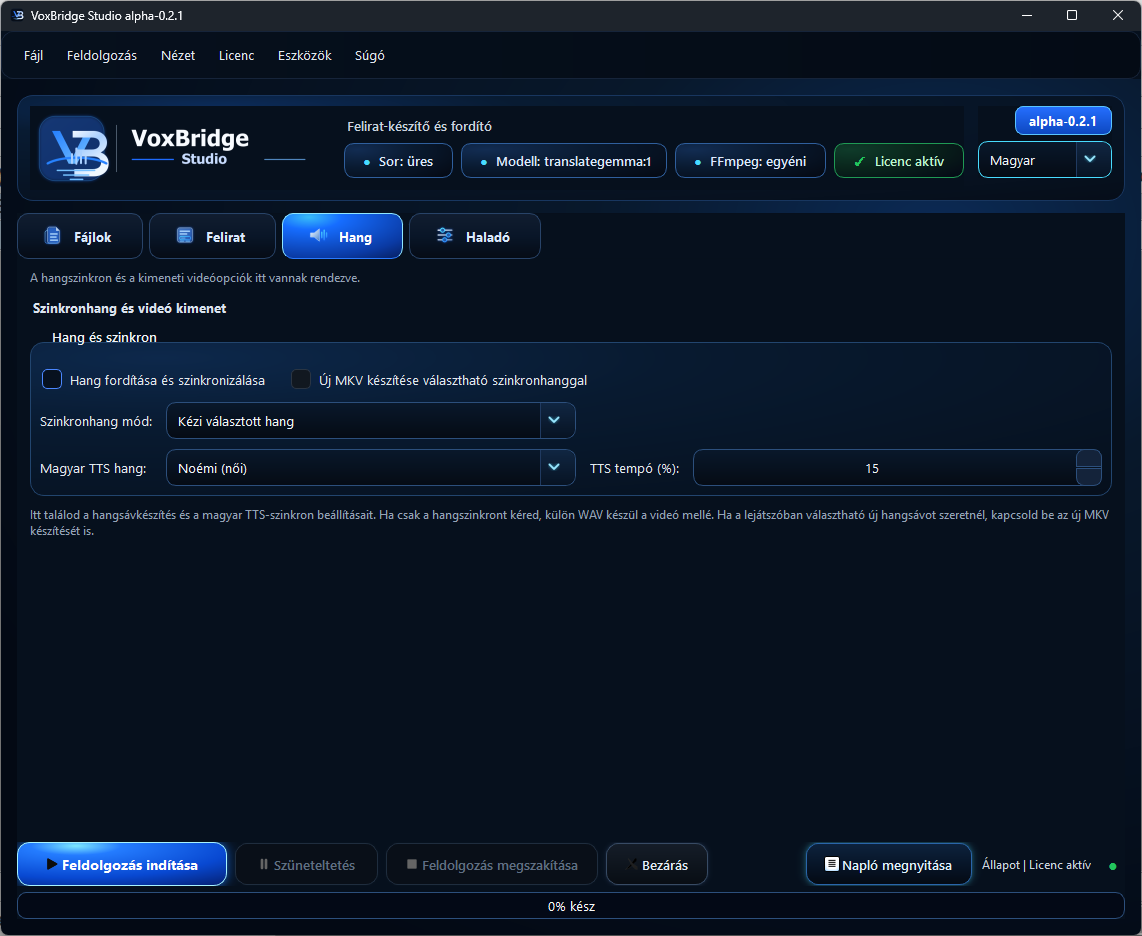Image resolution: width=1142 pixels, height=936 pixels.
Task: Click the Licenc aktív green badge
Action: 899,161
